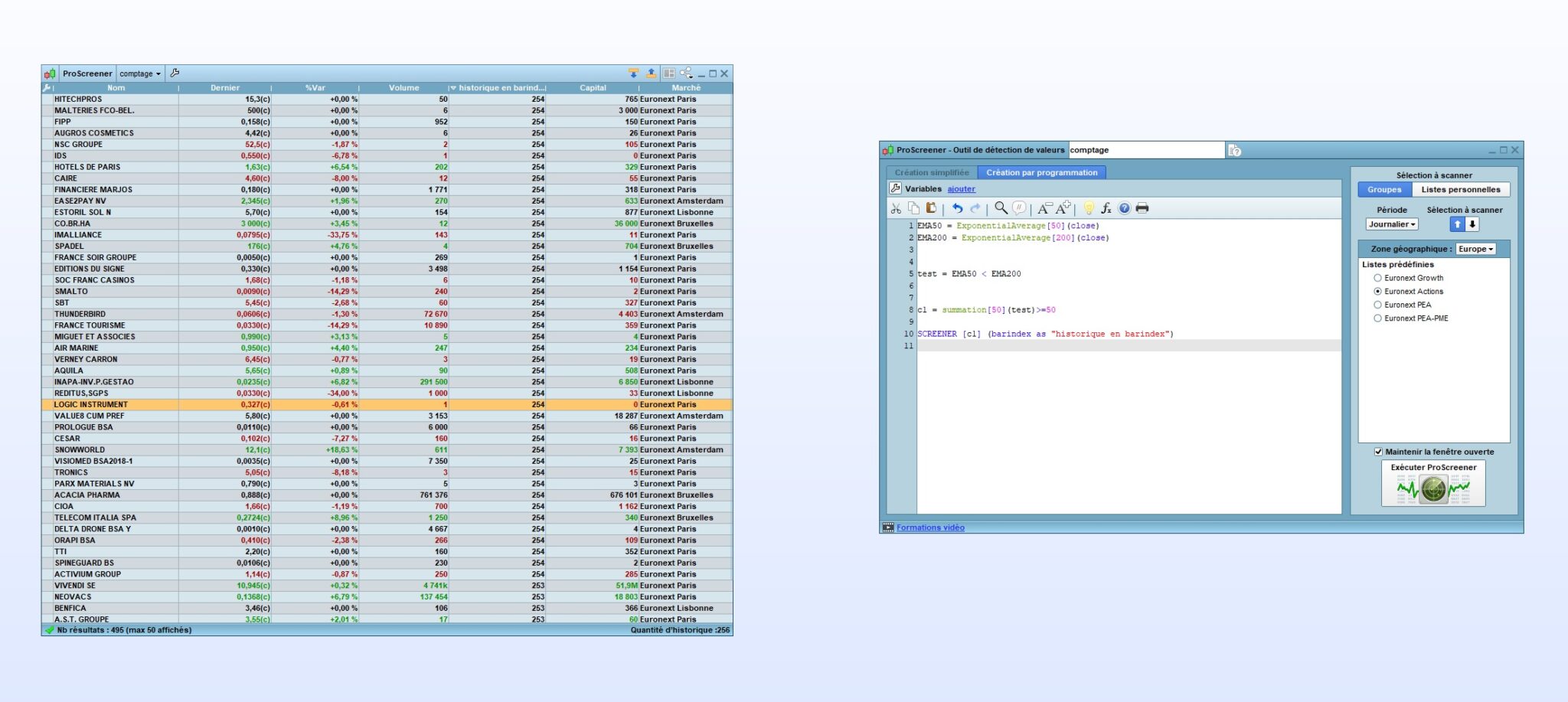
Task: Switch to Création simplifiée tab
Action: tap(932, 172)
